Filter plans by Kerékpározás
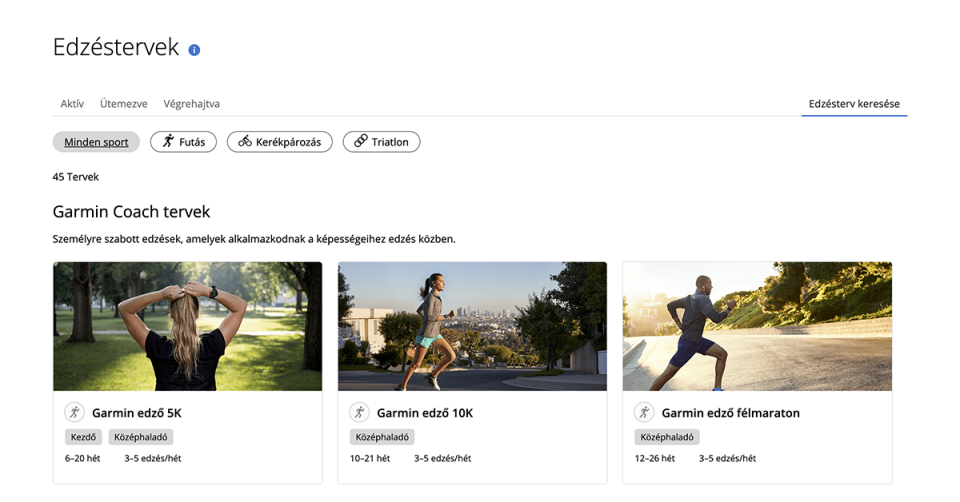Viewport: 960px width, 502px height. 280,142
